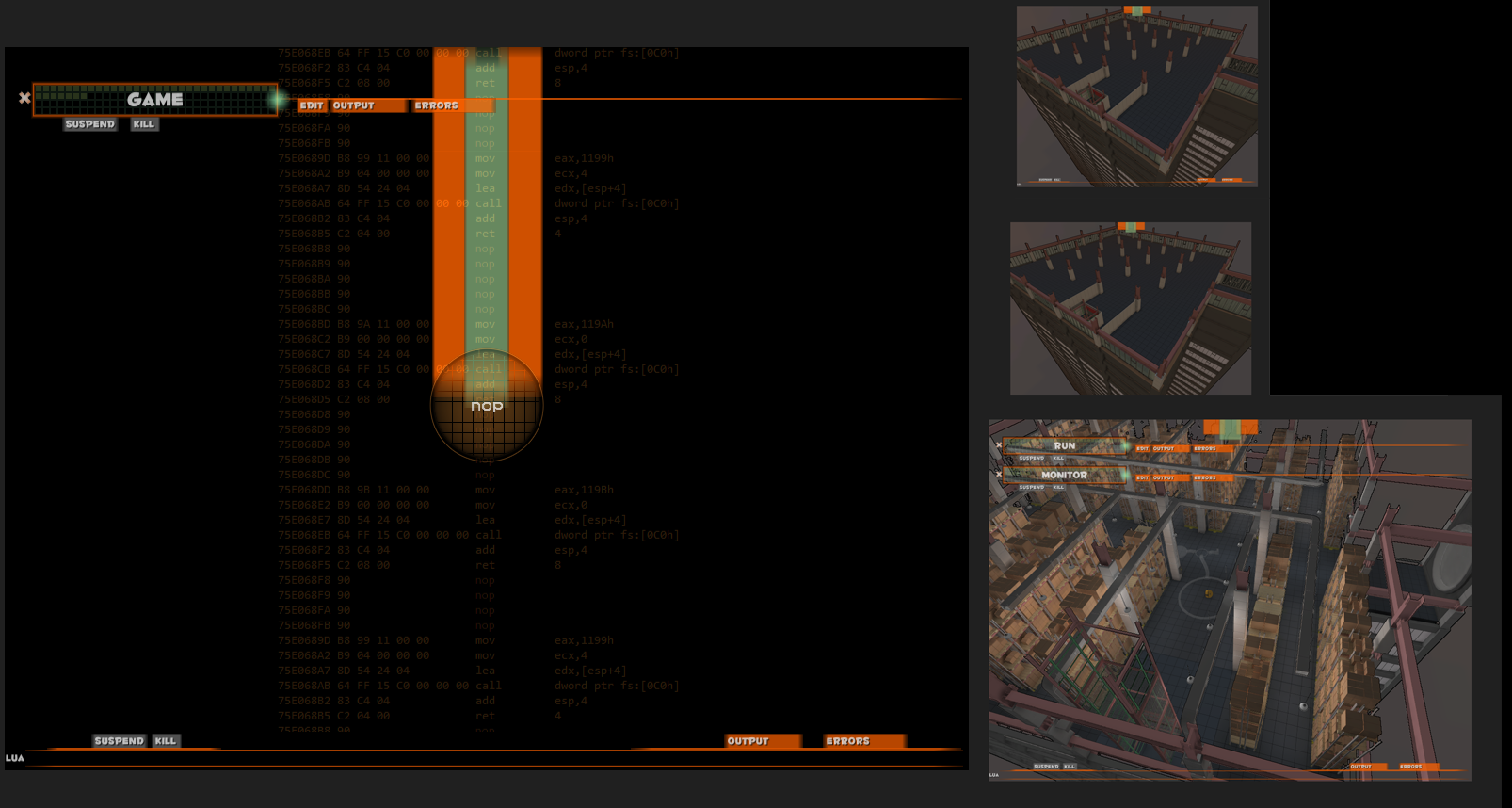Screen dimensions: 1512x808
Task: Select the RUN process title bar
Action: pos(1064,446)
